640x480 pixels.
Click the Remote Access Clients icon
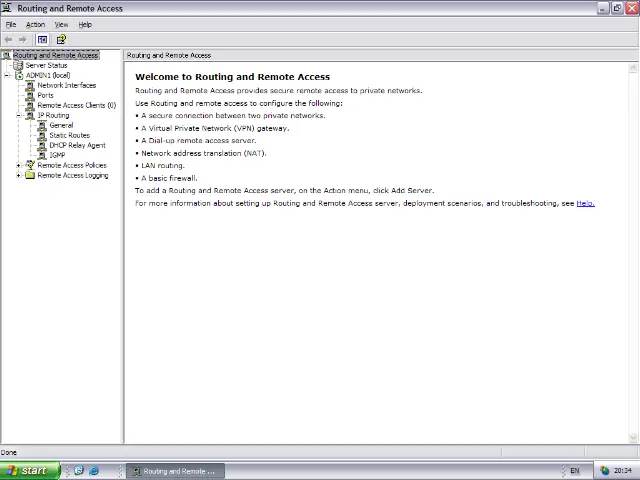tap(30, 105)
